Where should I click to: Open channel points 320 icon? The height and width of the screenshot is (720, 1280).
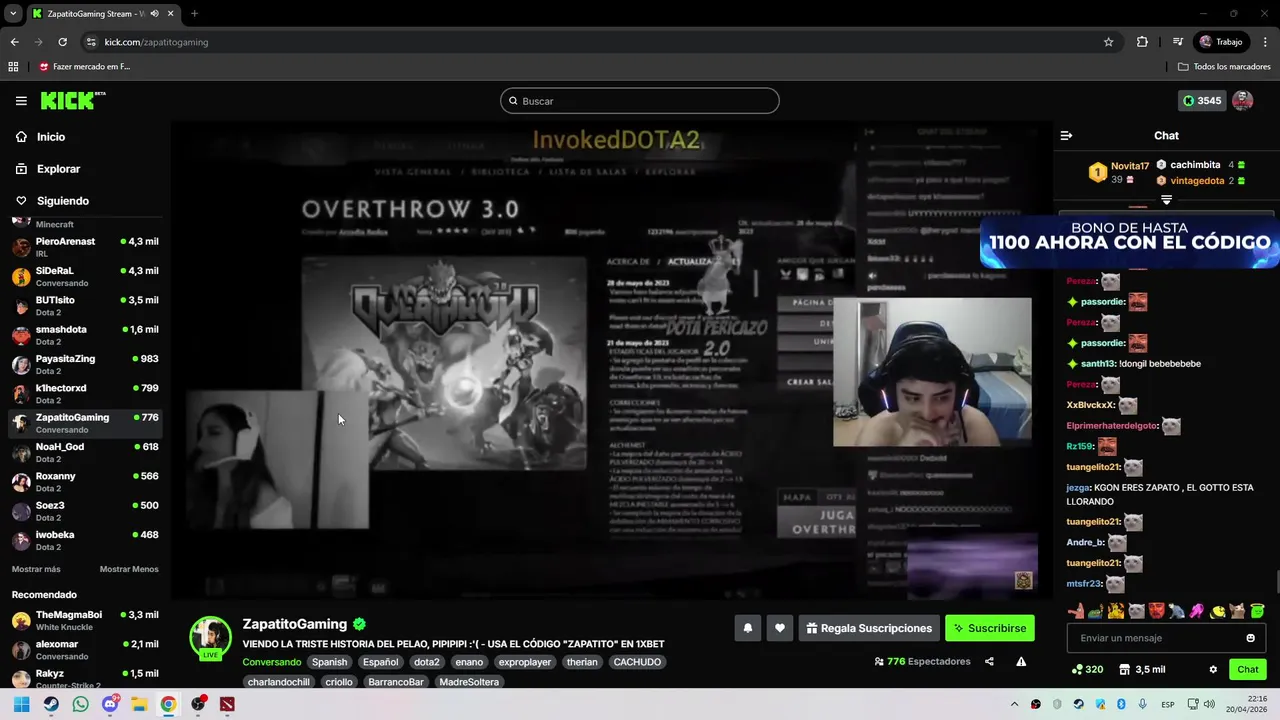pyautogui.click(x=1087, y=670)
